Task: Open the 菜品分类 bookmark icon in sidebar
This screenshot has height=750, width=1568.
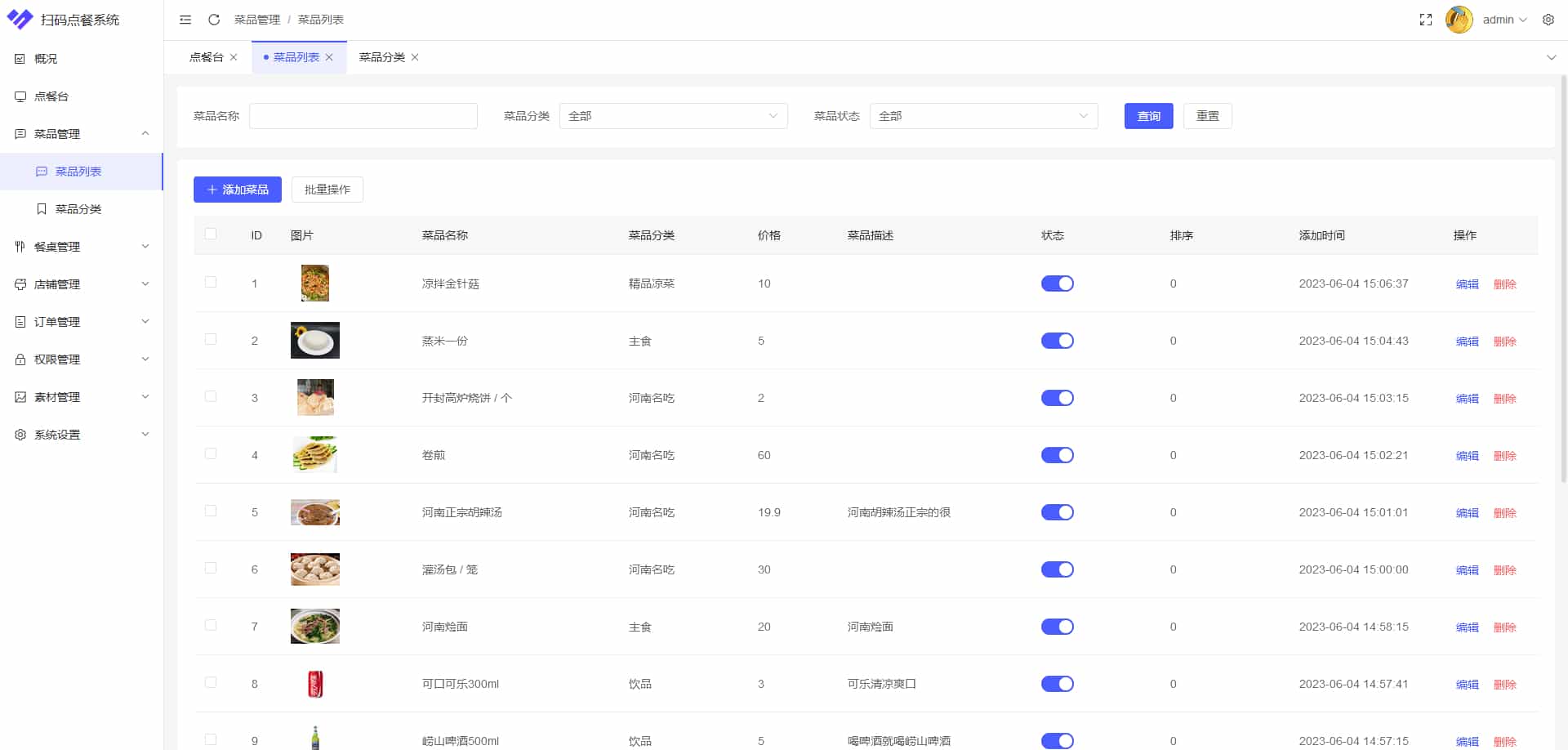Action: [42, 208]
